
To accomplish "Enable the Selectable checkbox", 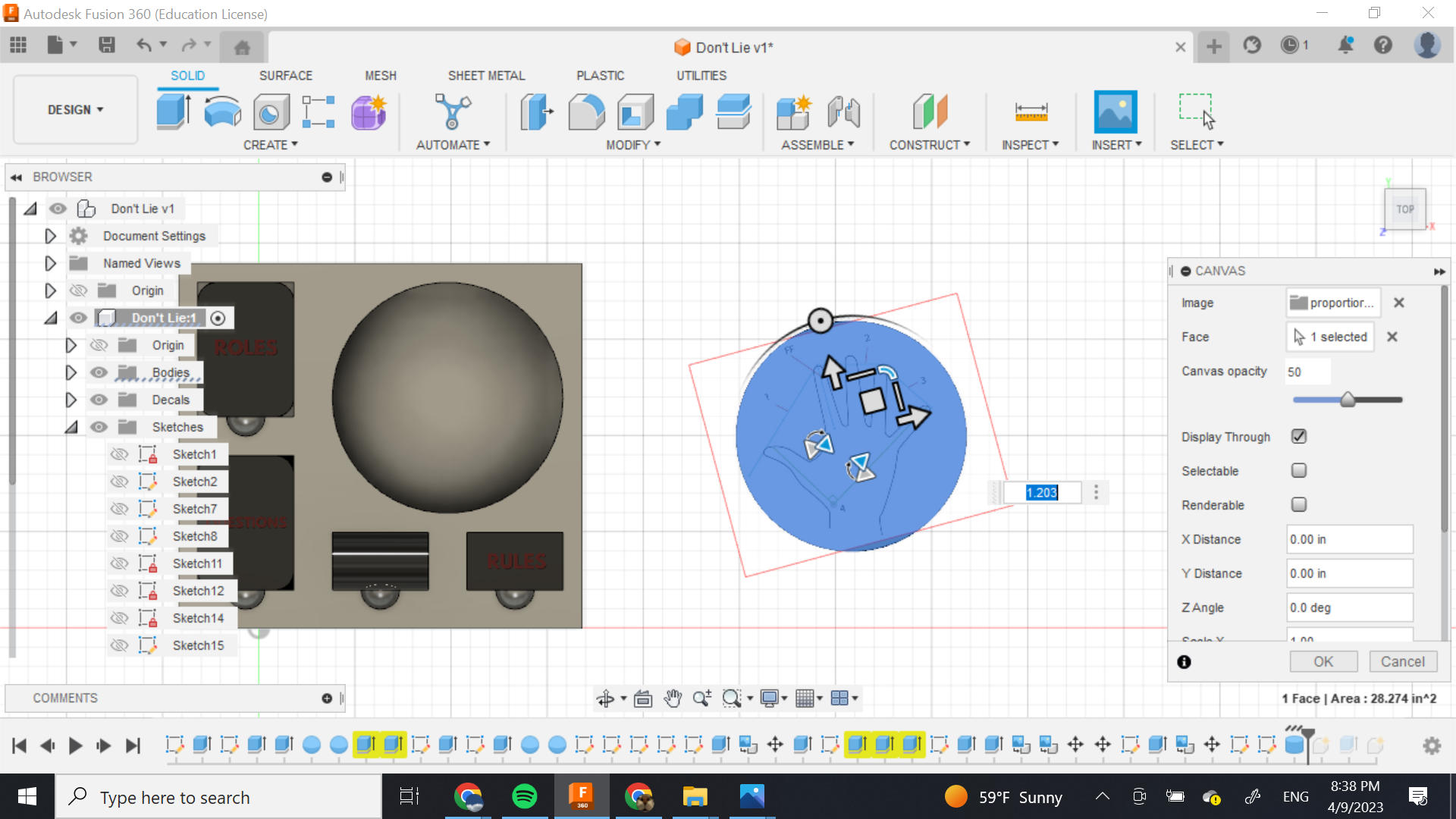I will pos(1299,470).
